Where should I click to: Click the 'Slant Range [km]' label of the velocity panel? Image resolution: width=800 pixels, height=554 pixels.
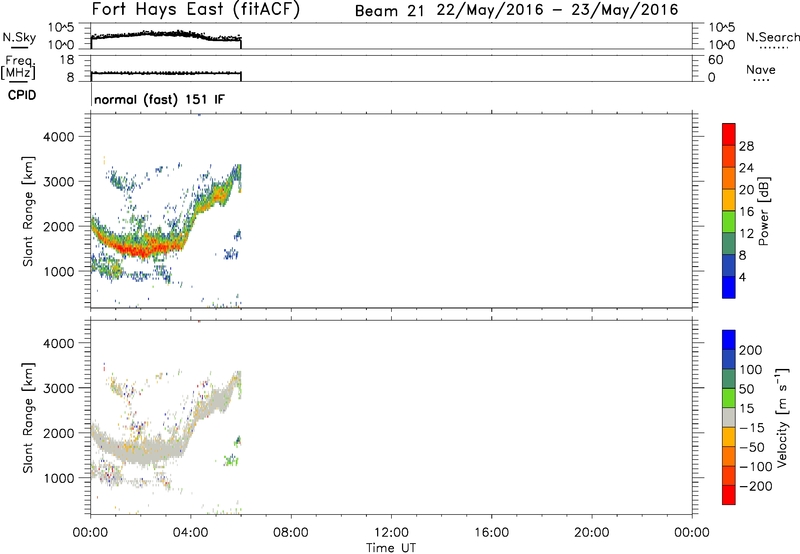28,418
